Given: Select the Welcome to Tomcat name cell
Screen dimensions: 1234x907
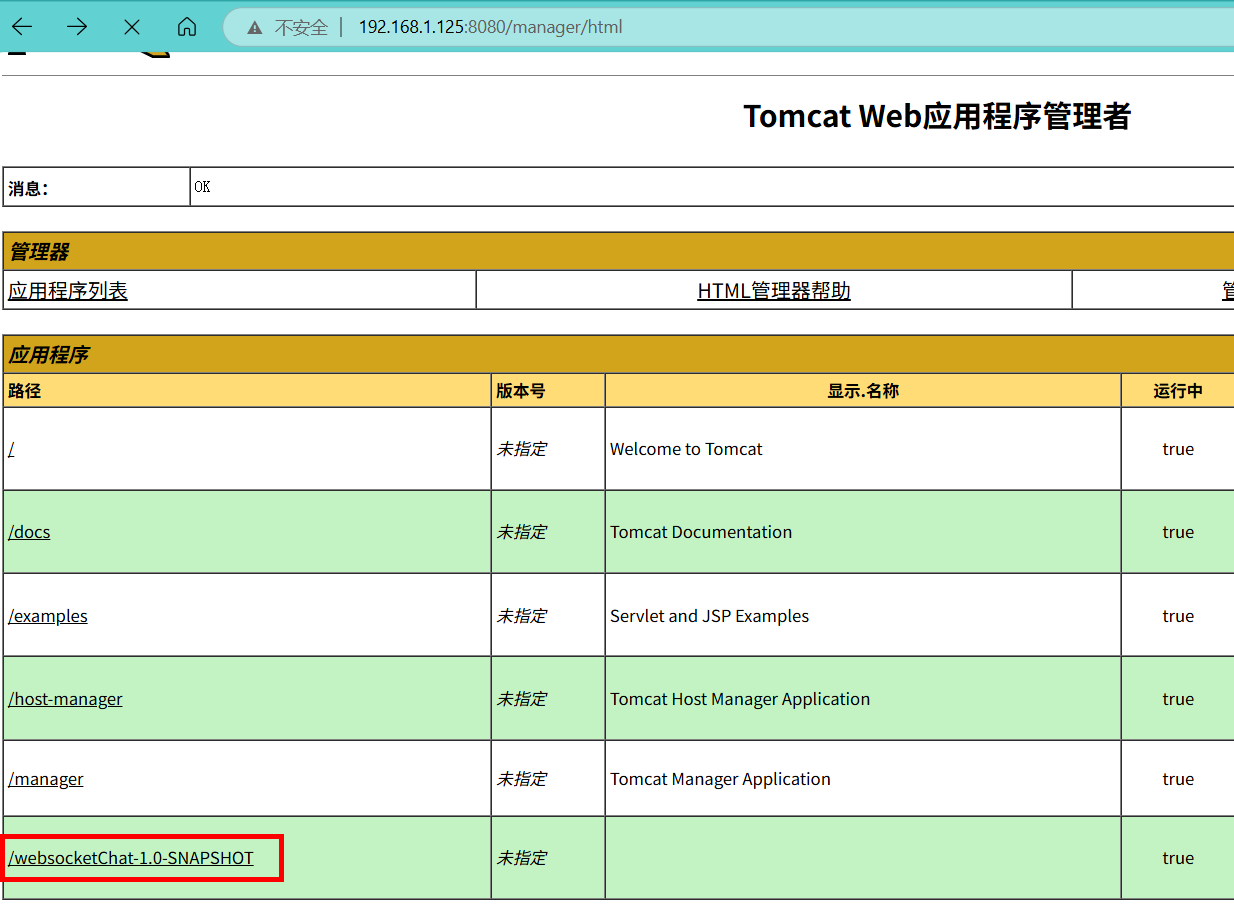Looking at the screenshot, I should coord(686,449).
